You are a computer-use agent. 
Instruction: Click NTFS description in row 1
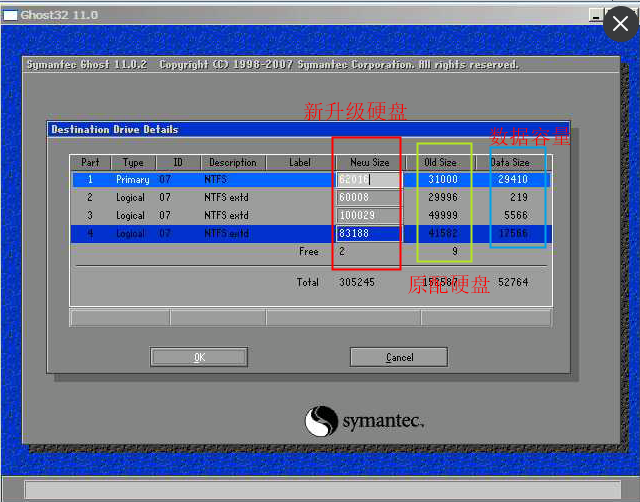click(216, 180)
